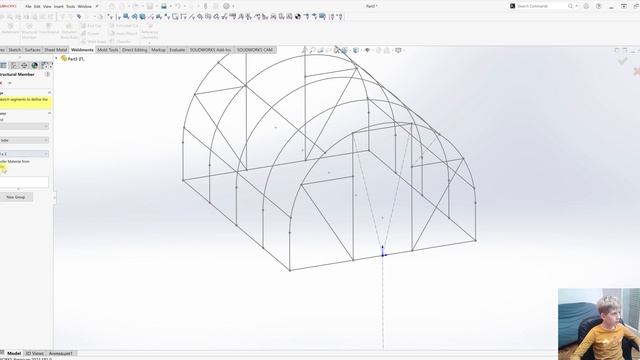Confirm with the green checkmark in viewport corner
The width and height of the screenshot is (640, 360).
pos(622,61)
